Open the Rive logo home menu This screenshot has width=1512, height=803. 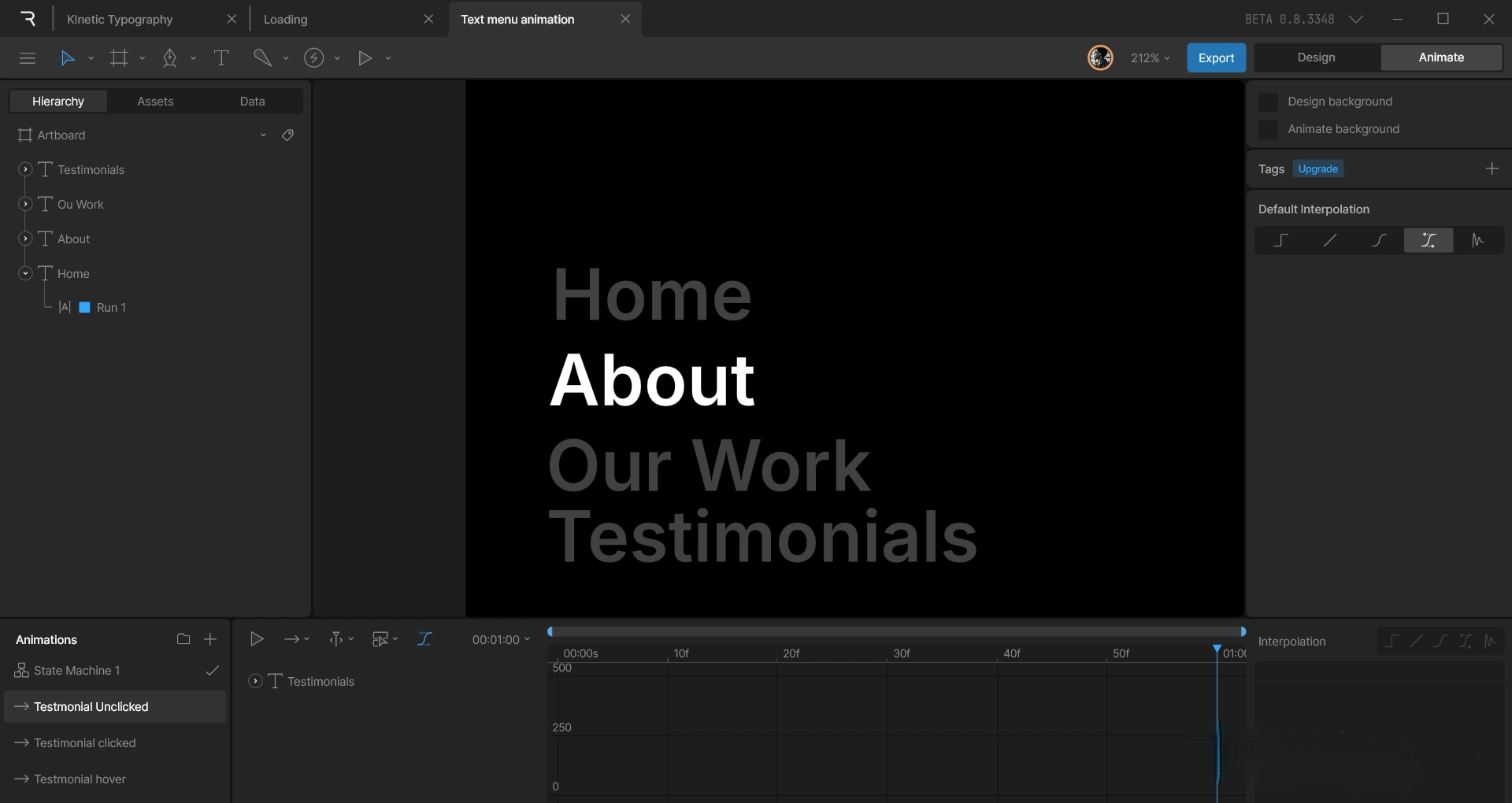tap(28, 19)
